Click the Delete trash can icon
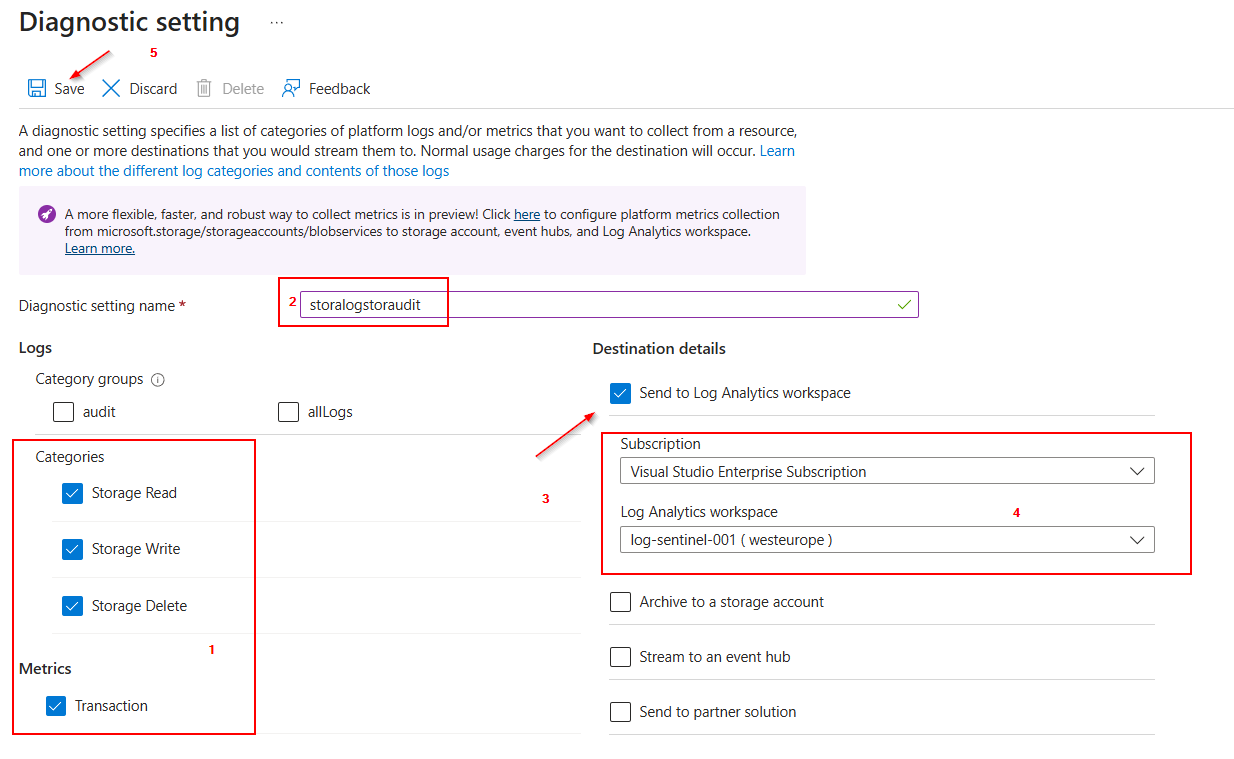Viewport: 1234px width, 759px height. click(204, 88)
